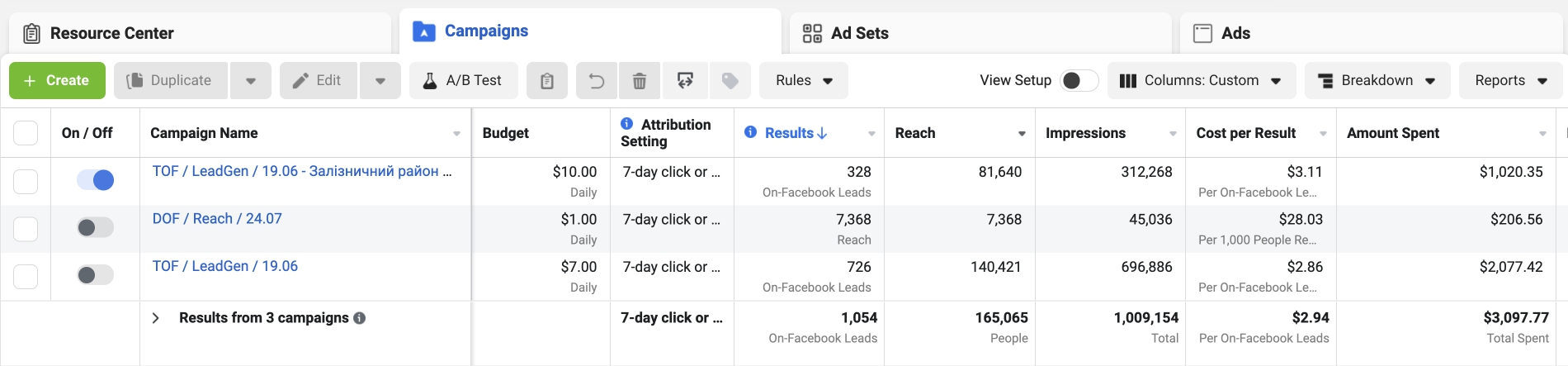Click the info icon beside Attribution Setting
The image size is (1568, 366).
[x=627, y=124]
